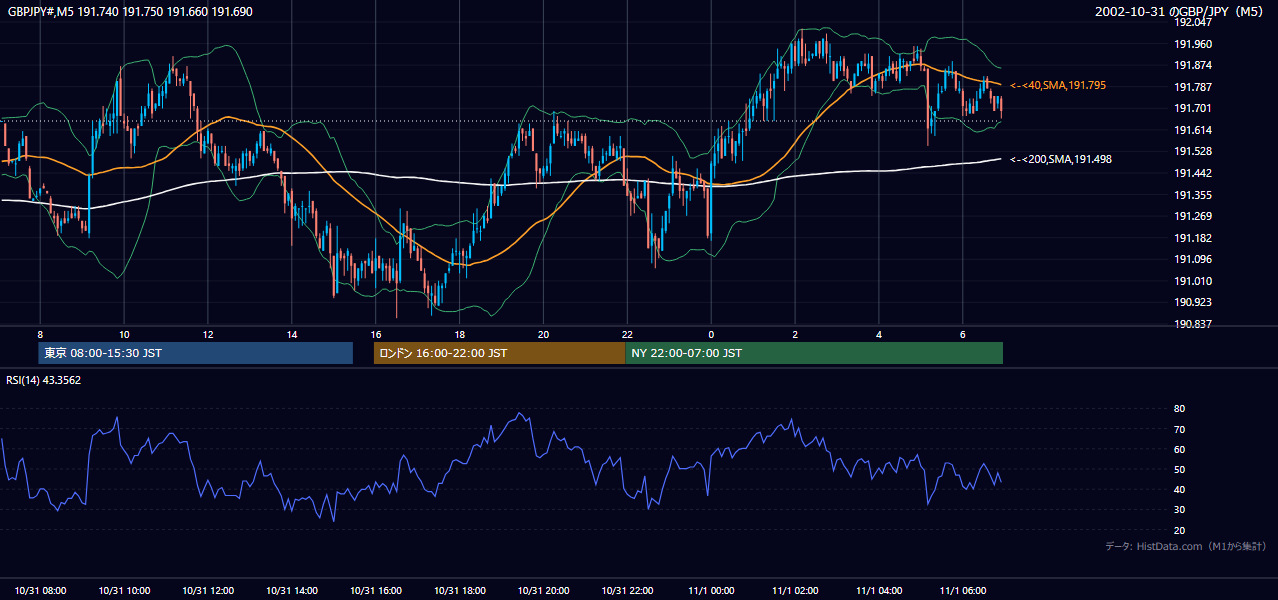
Task: Click the 11/1 02:00 date label
Action: tap(796, 590)
